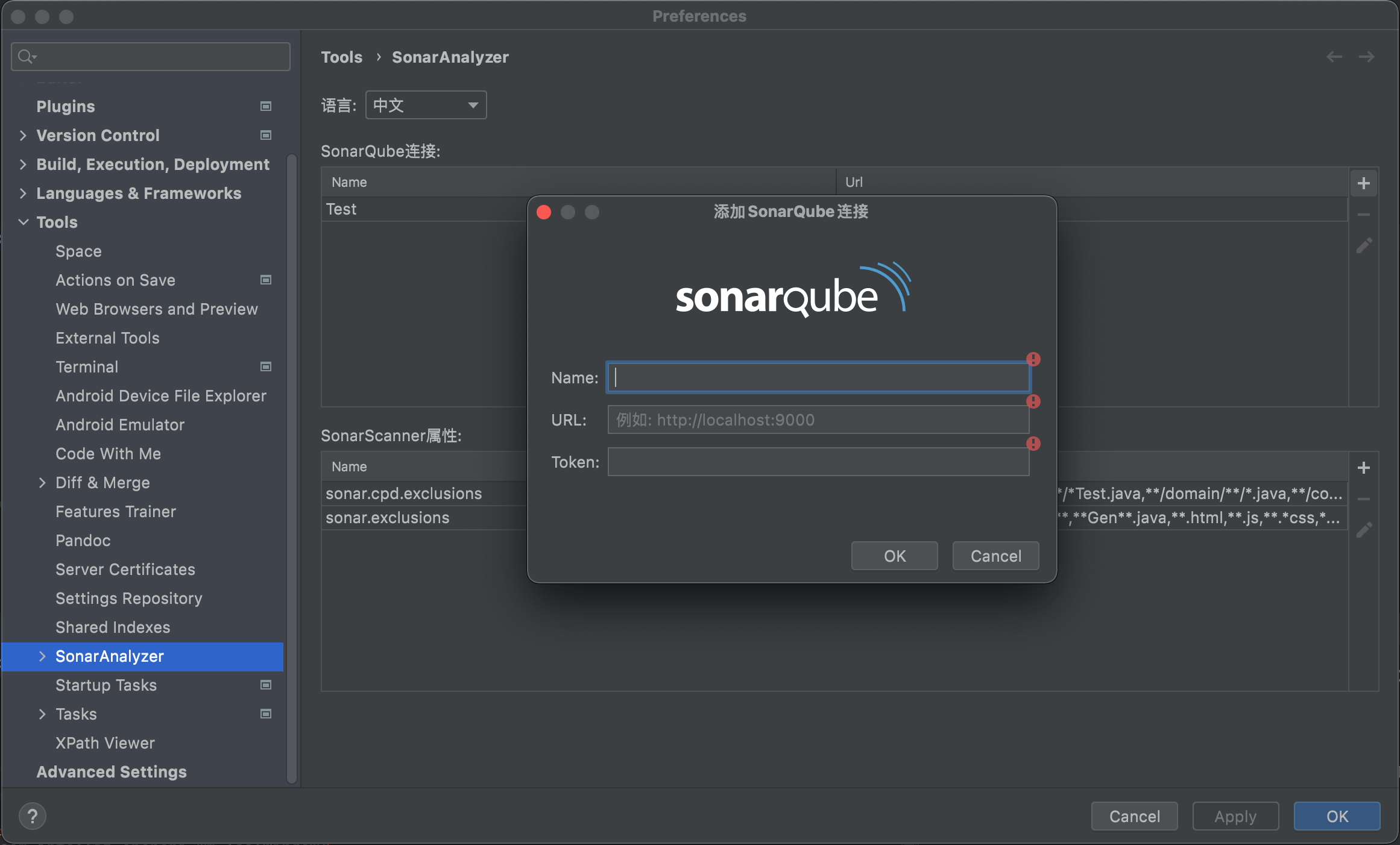Expand the Tasks node
Viewport: 1400px width, 845px height.
point(42,714)
